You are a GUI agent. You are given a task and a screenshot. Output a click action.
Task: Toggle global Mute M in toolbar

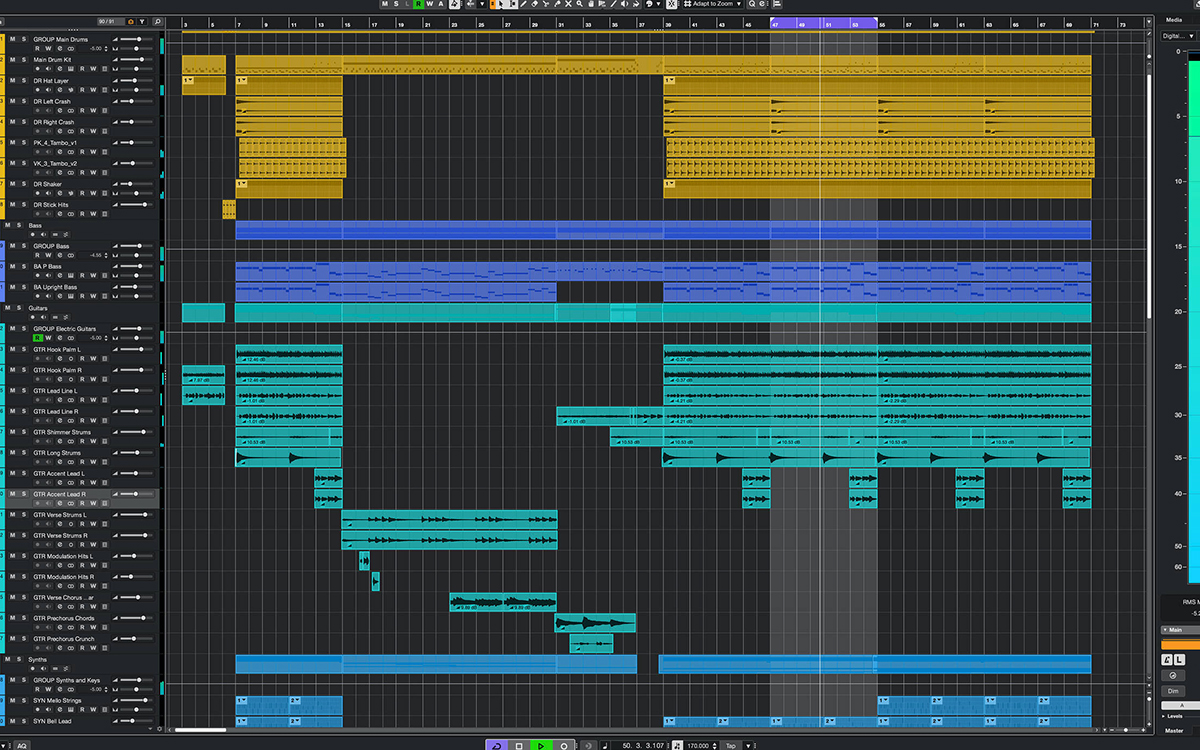point(384,5)
